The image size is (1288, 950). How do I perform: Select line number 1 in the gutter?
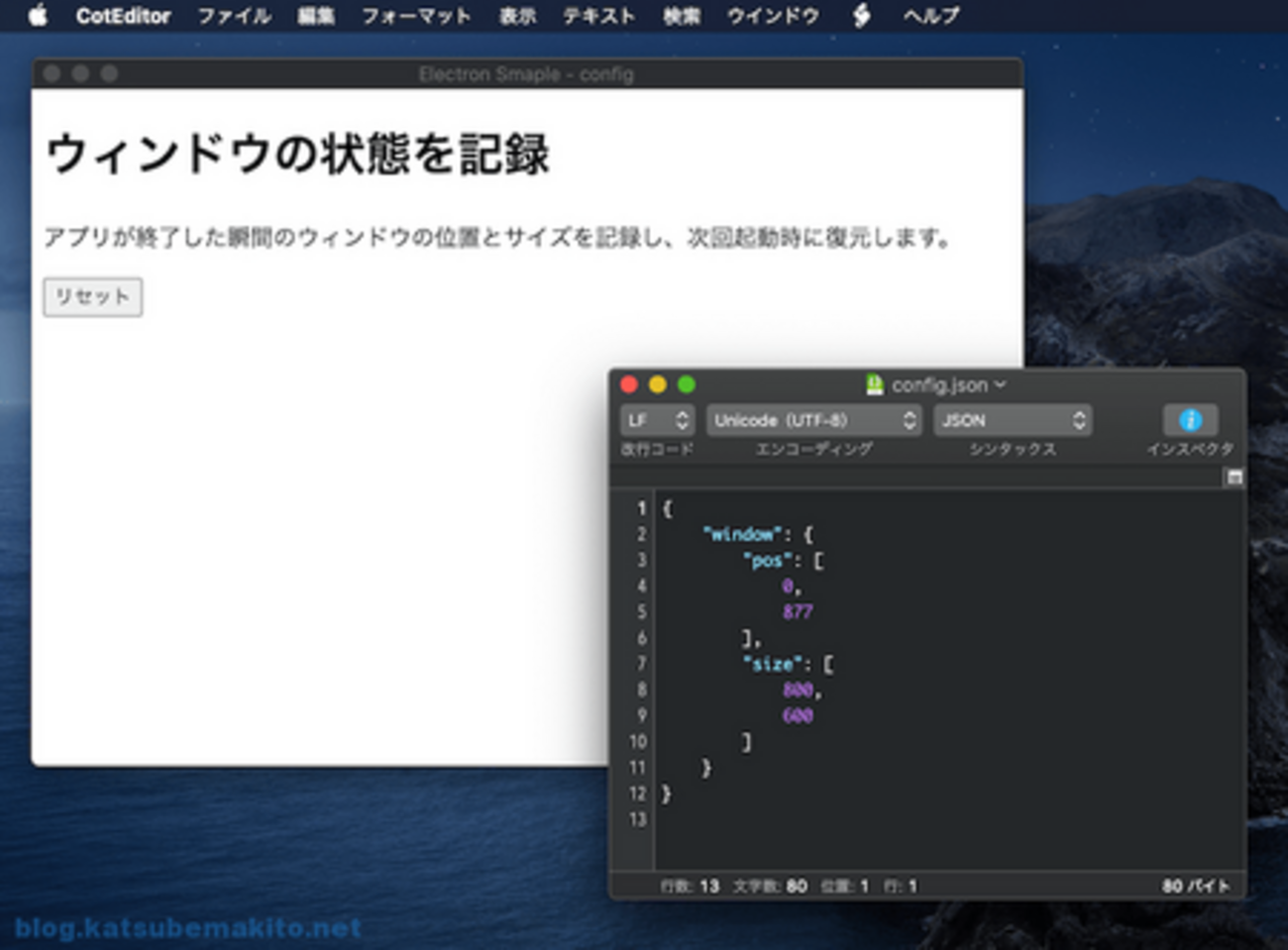(x=641, y=508)
